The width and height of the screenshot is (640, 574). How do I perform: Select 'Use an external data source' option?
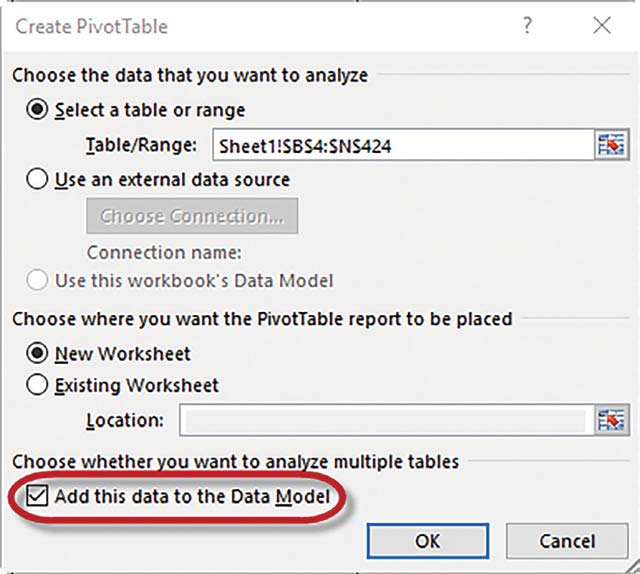click(x=39, y=180)
